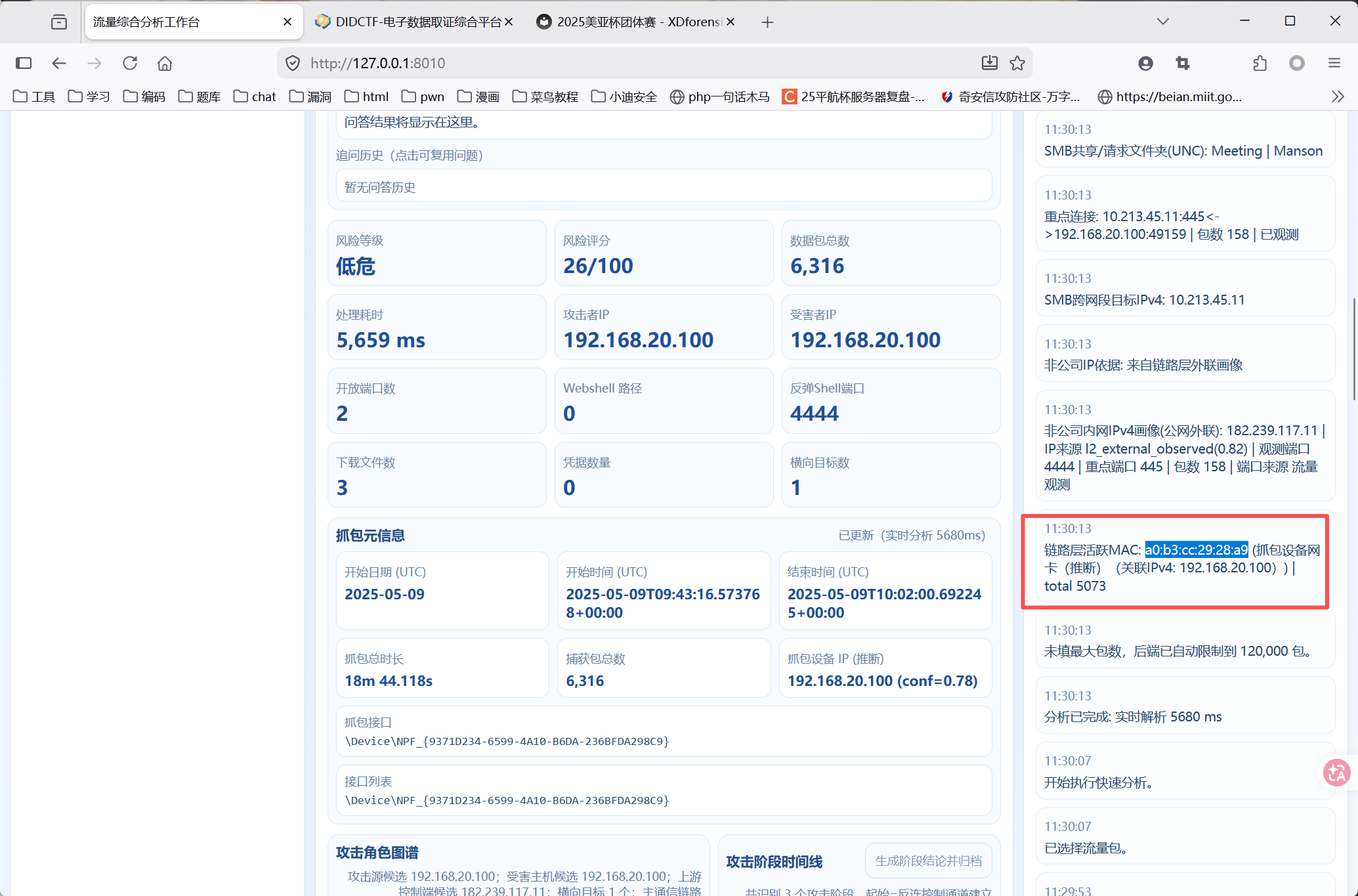The width and height of the screenshot is (1358, 896).
Task: Expand the tab list chevron
Action: 1162,22
